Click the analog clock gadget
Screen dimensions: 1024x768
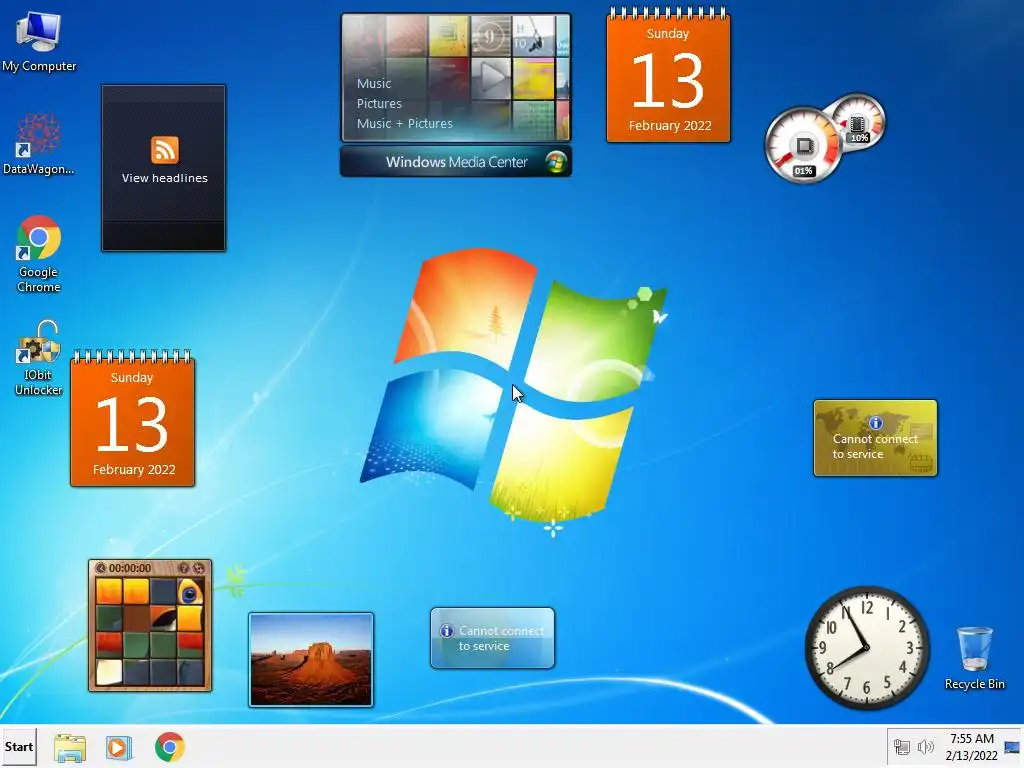tap(867, 648)
